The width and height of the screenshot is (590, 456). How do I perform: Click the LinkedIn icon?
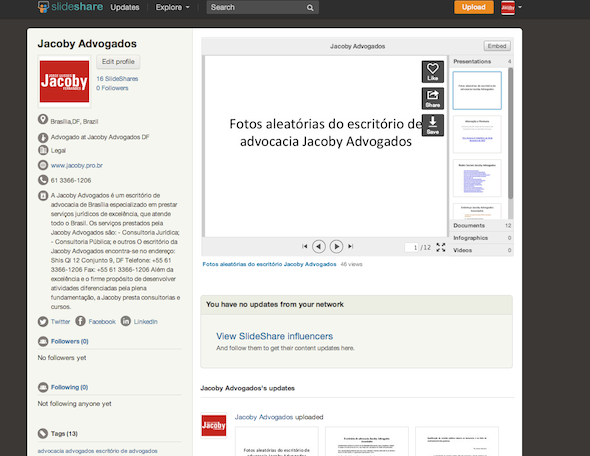click(x=126, y=321)
